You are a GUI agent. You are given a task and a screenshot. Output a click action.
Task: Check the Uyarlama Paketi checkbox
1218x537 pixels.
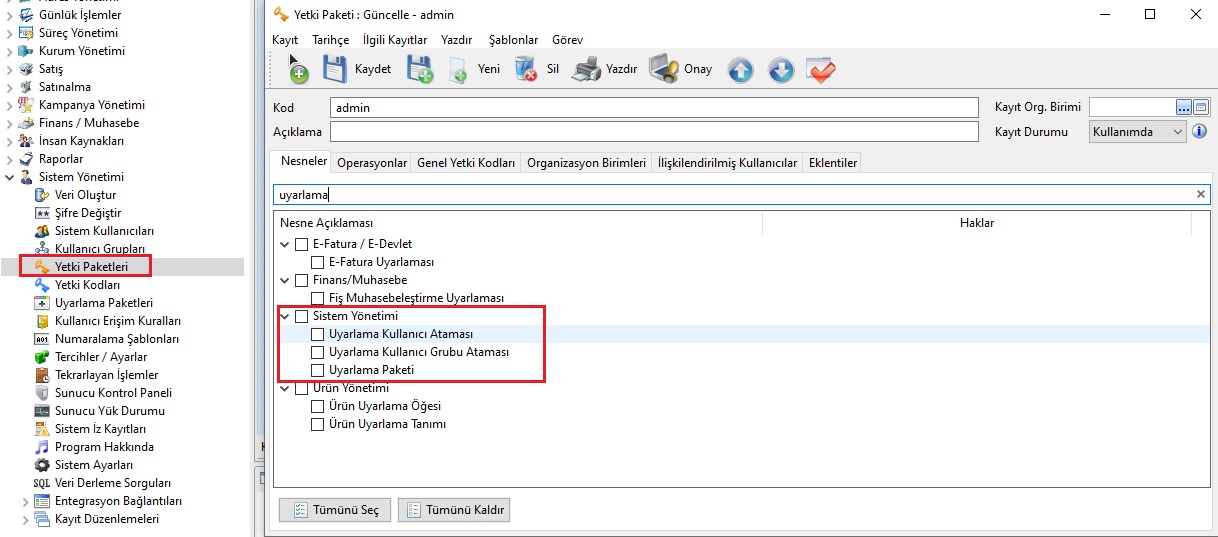tap(318, 370)
